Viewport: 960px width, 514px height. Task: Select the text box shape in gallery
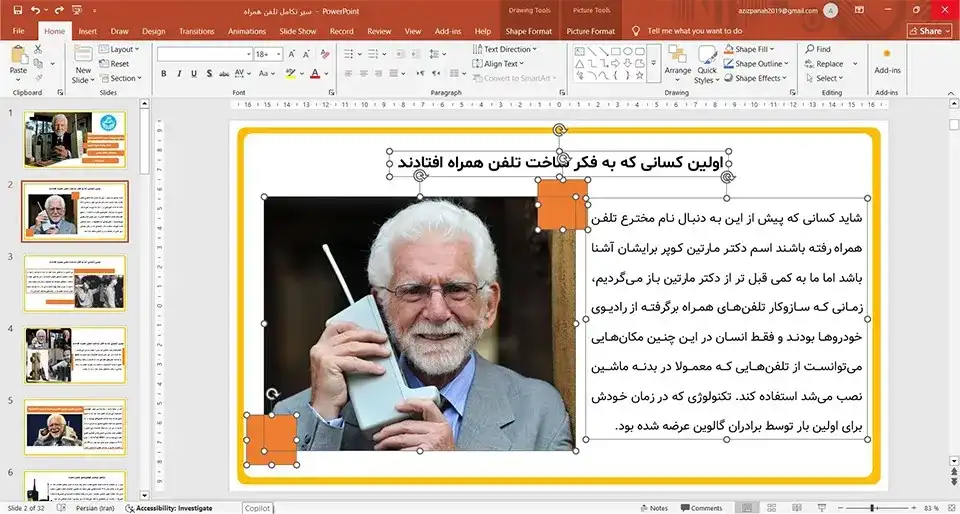[x=579, y=52]
